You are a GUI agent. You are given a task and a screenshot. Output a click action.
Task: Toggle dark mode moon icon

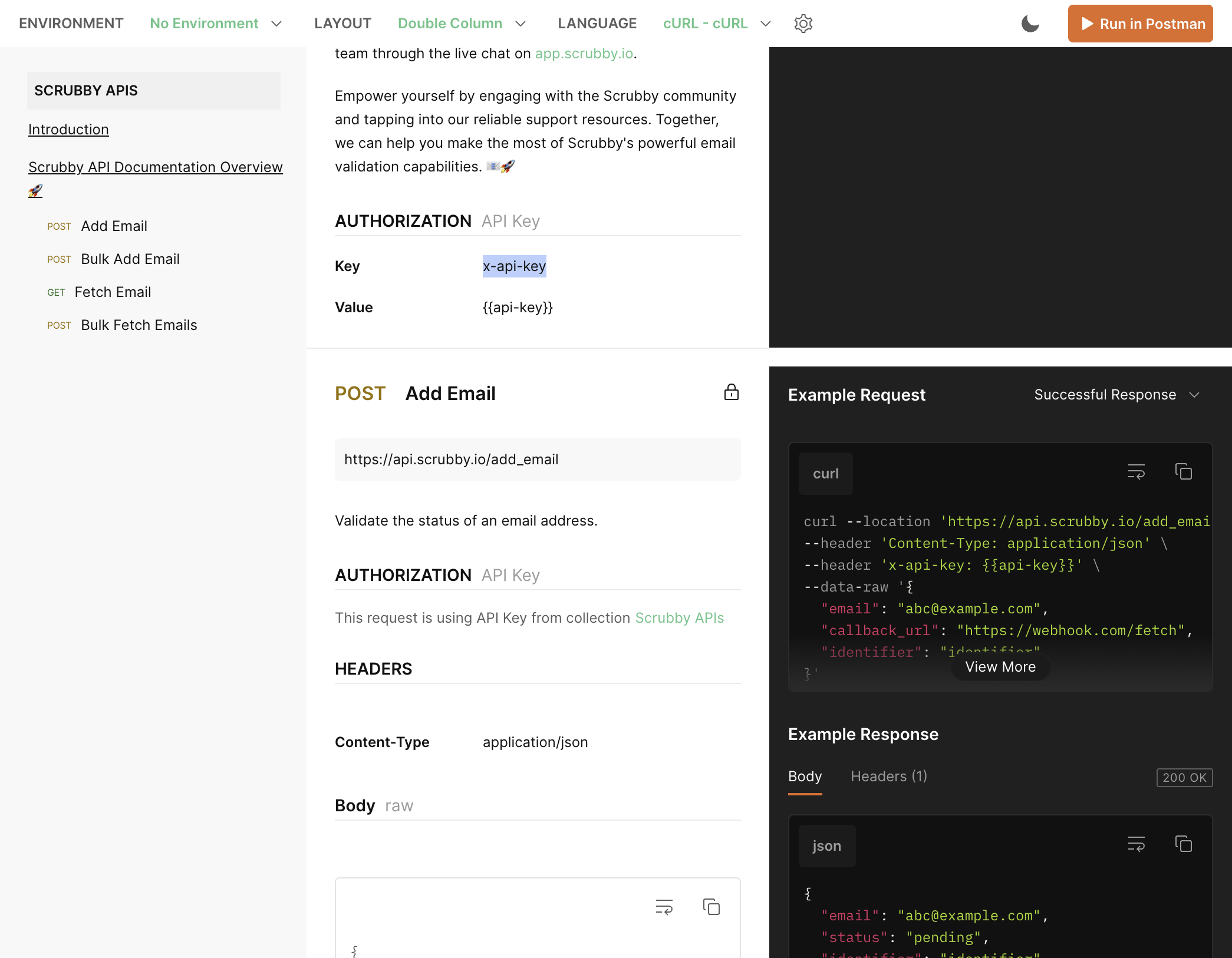point(1030,24)
